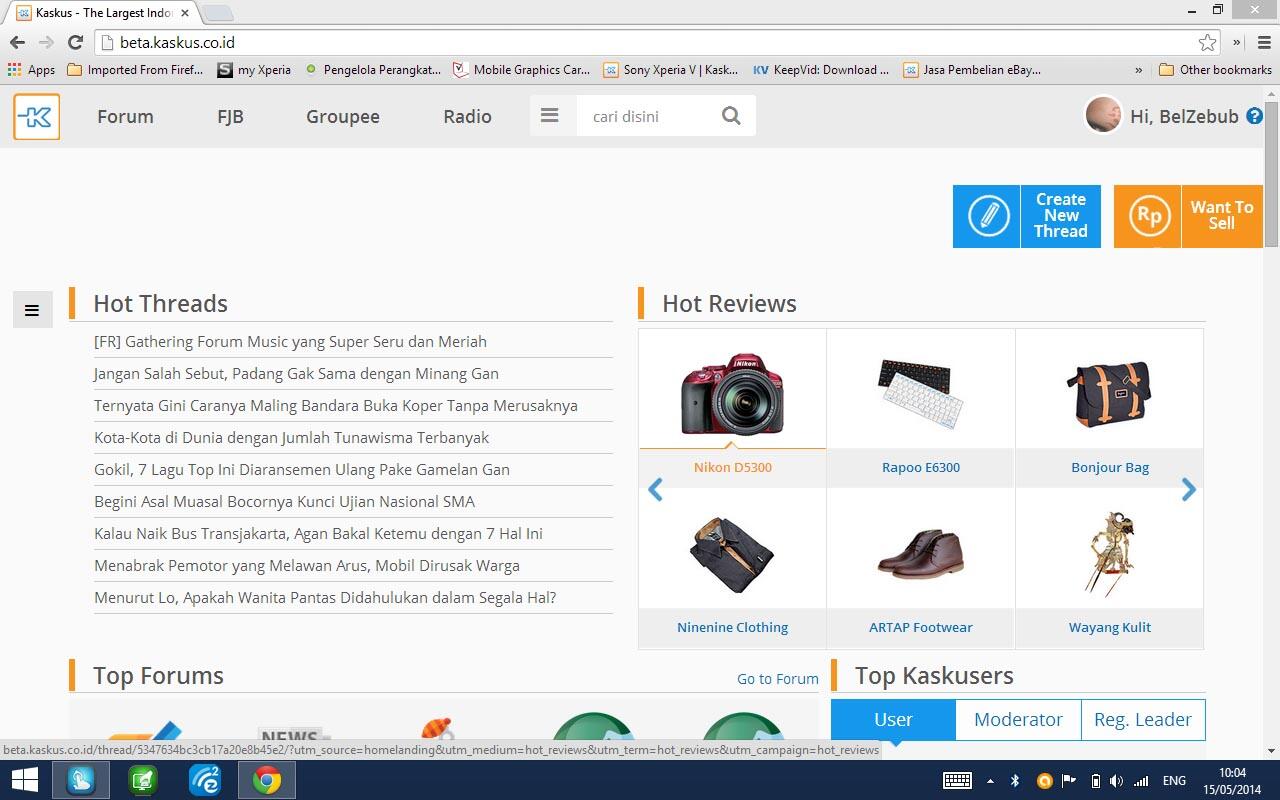This screenshot has width=1280, height=800.
Task: Open the Chrome menu icon
Action: point(1264,42)
